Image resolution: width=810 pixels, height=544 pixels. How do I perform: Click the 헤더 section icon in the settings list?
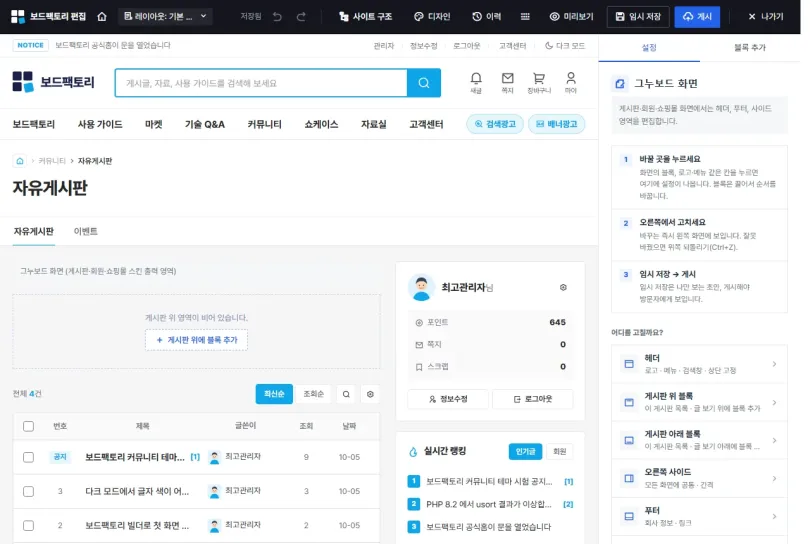click(x=629, y=364)
